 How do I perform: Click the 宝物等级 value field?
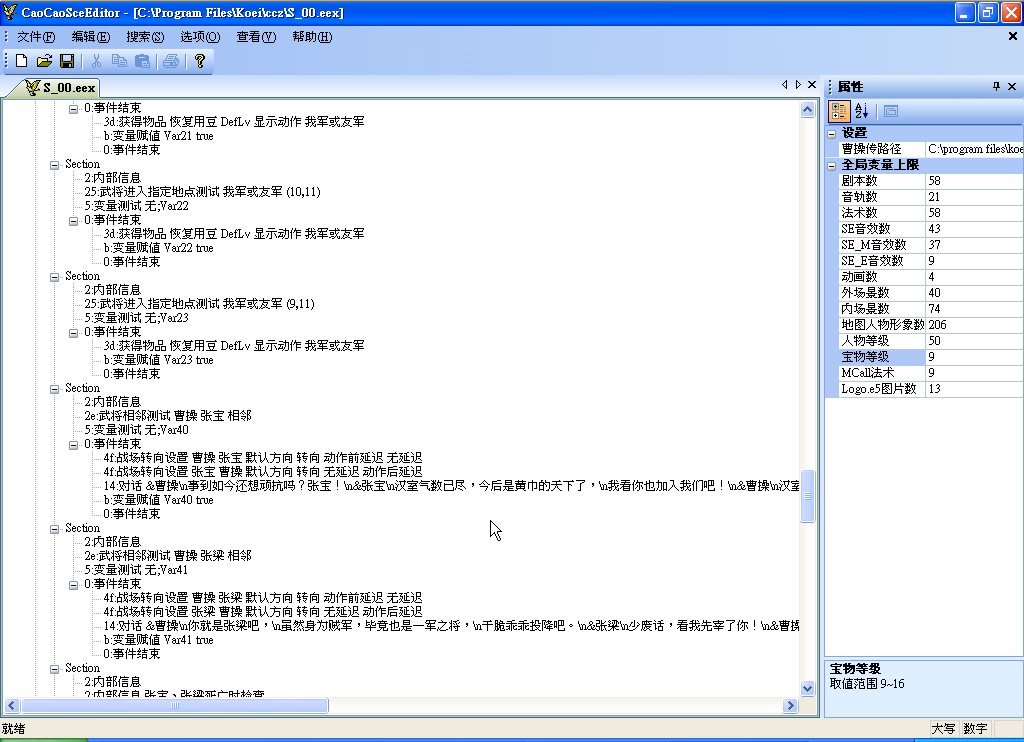point(974,357)
